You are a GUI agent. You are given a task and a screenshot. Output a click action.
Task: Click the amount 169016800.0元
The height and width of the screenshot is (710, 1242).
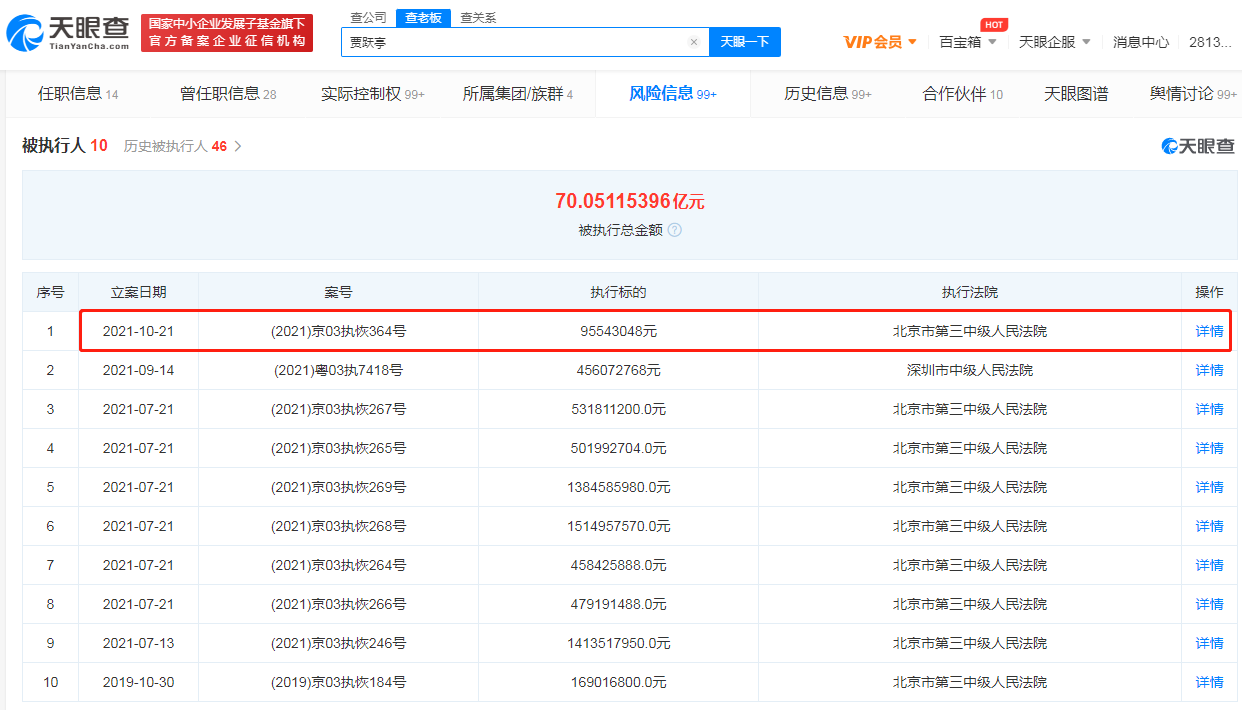coord(618,682)
